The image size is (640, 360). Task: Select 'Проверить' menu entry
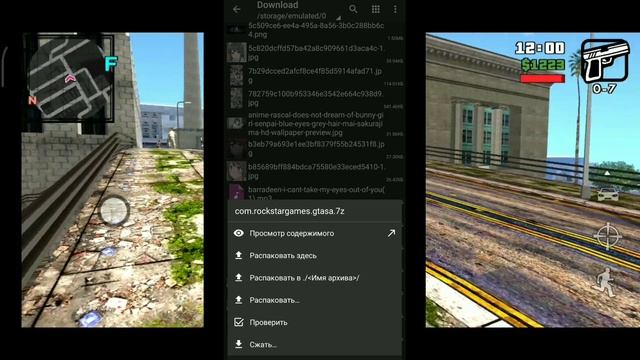coord(314,322)
